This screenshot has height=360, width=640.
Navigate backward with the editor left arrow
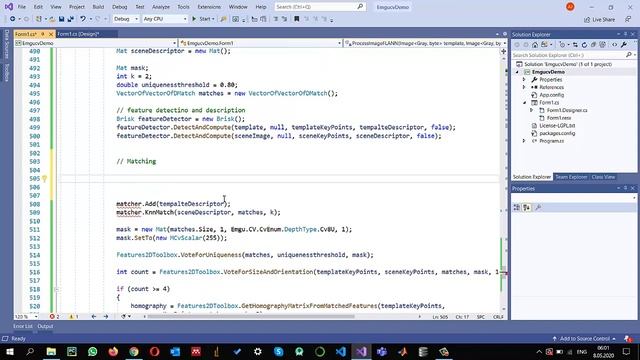tap(94, 317)
